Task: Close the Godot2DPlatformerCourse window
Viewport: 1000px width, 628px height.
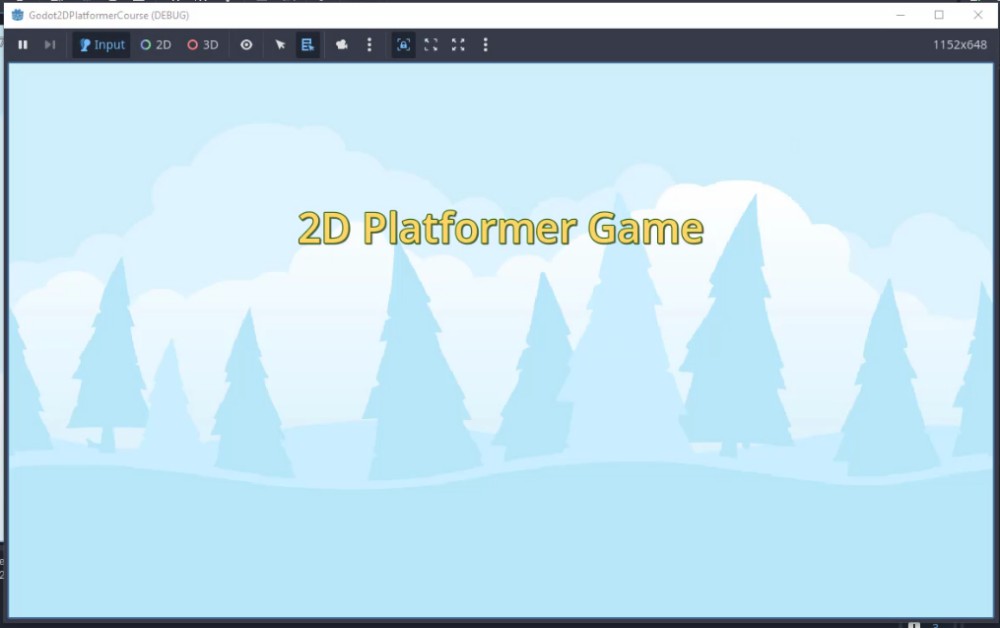Action: pos(978,15)
